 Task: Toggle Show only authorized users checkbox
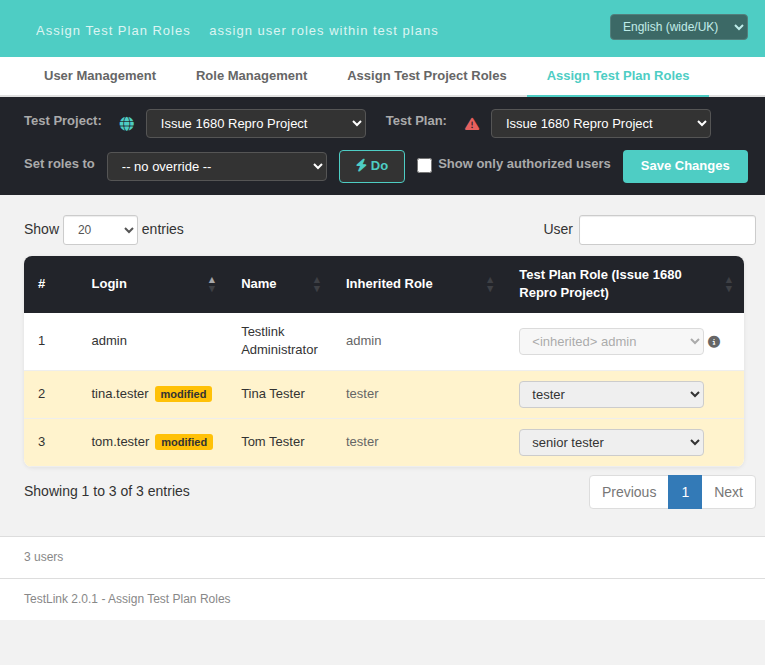tap(424, 165)
